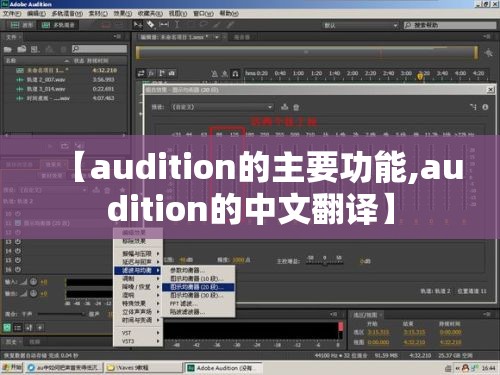The image size is (500, 375).
Task: Click the help search field at top right
Action: (x=449, y=25)
